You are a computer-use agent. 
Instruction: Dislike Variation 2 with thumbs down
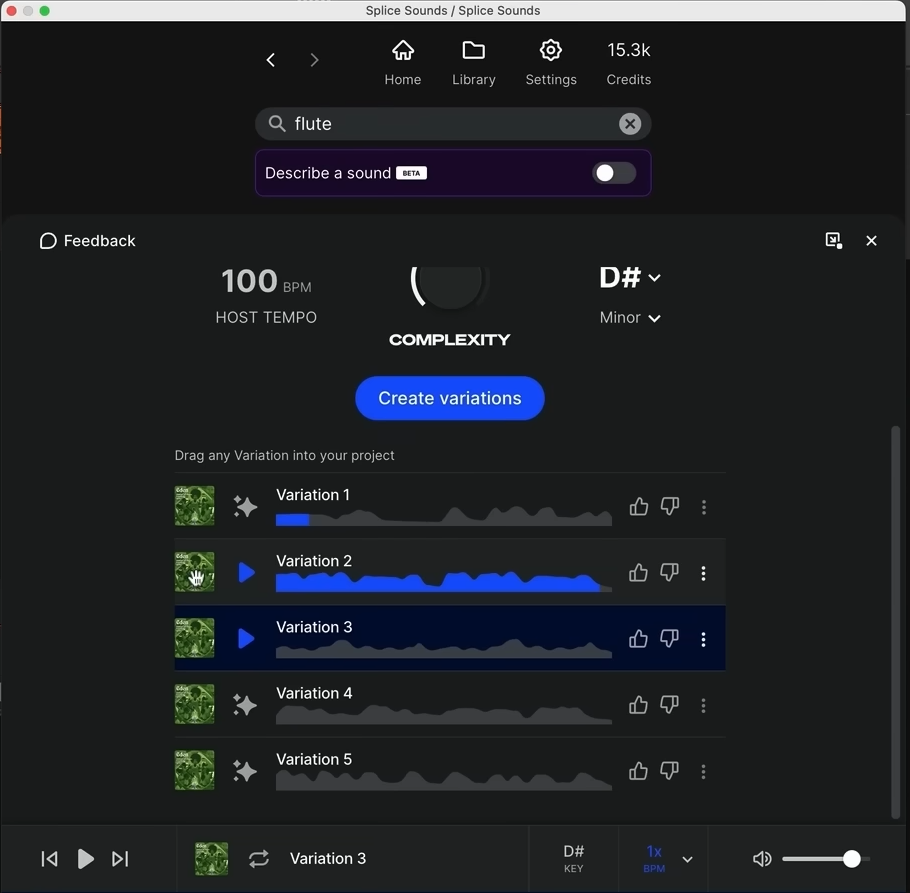point(670,573)
